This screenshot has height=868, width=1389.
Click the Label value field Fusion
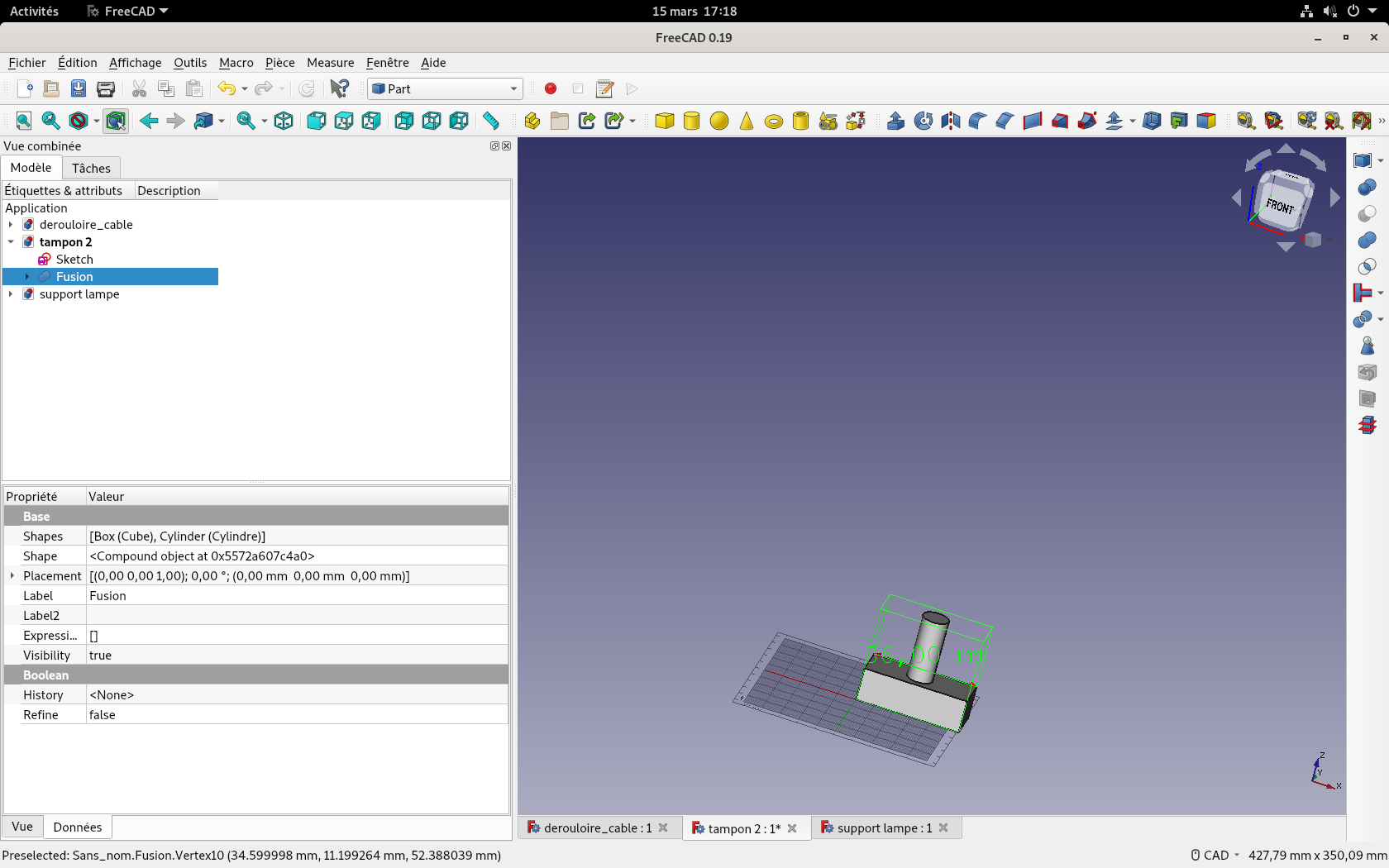pyautogui.click(x=297, y=596)
